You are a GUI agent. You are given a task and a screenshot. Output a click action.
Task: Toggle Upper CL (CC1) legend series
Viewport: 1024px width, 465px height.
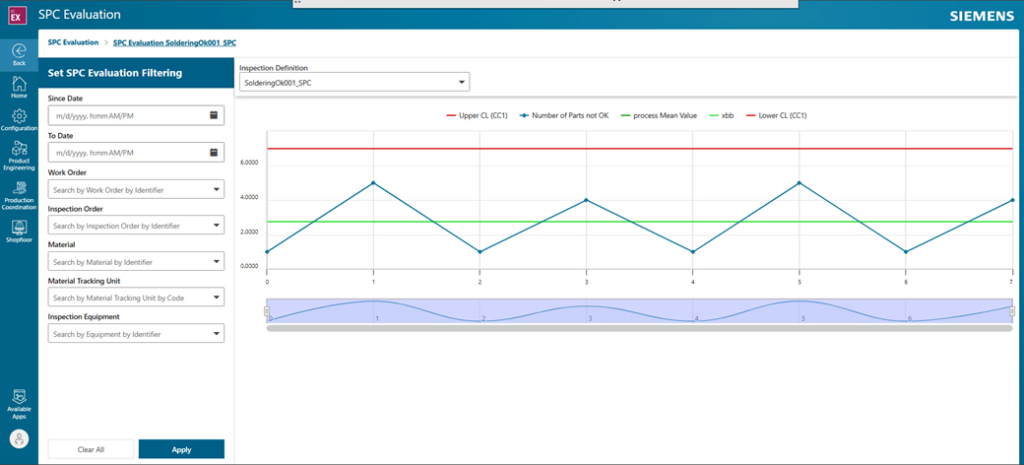coord(477,115)
